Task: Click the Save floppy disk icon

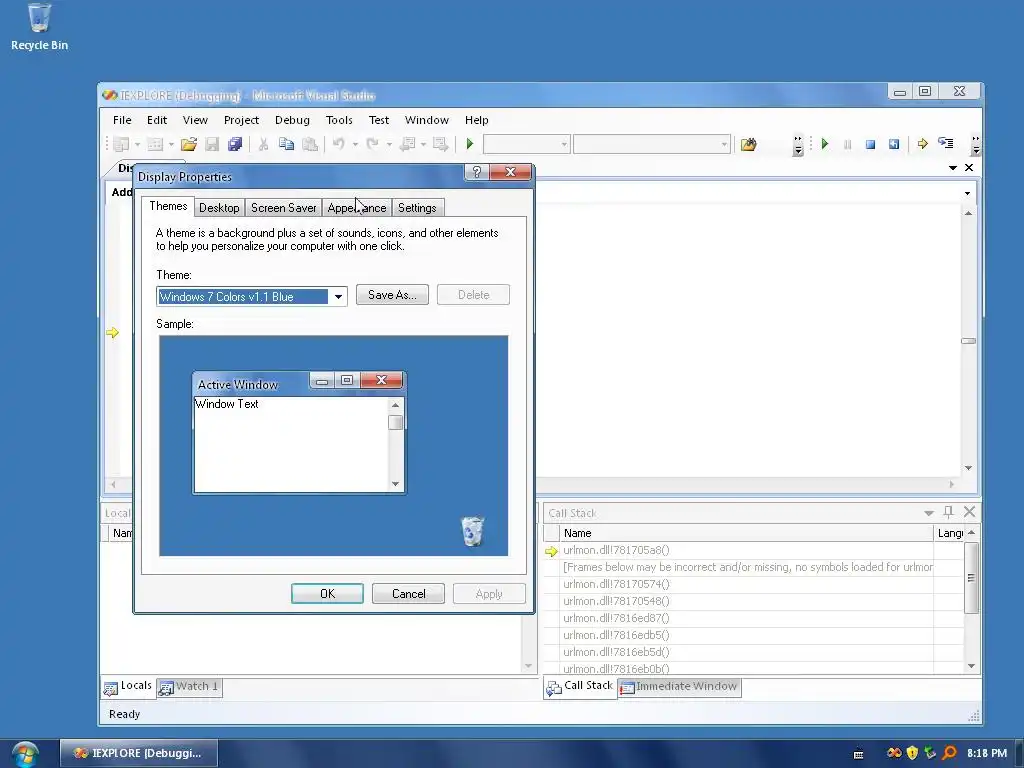Action: click(212, 144)
